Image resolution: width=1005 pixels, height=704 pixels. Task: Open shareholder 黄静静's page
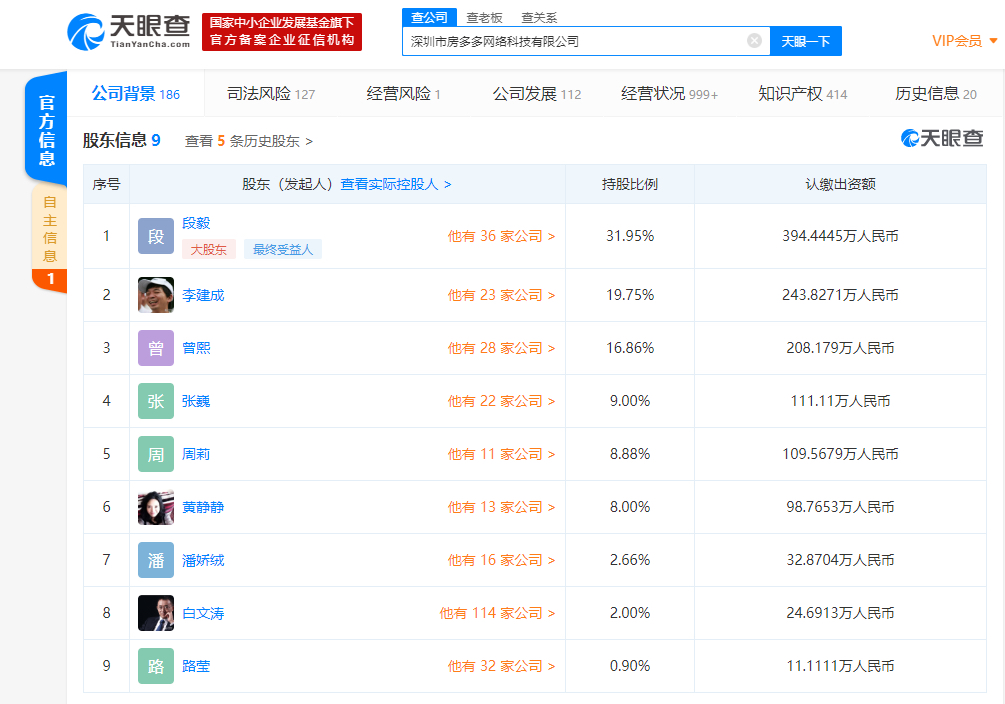(x=203, y=507)
